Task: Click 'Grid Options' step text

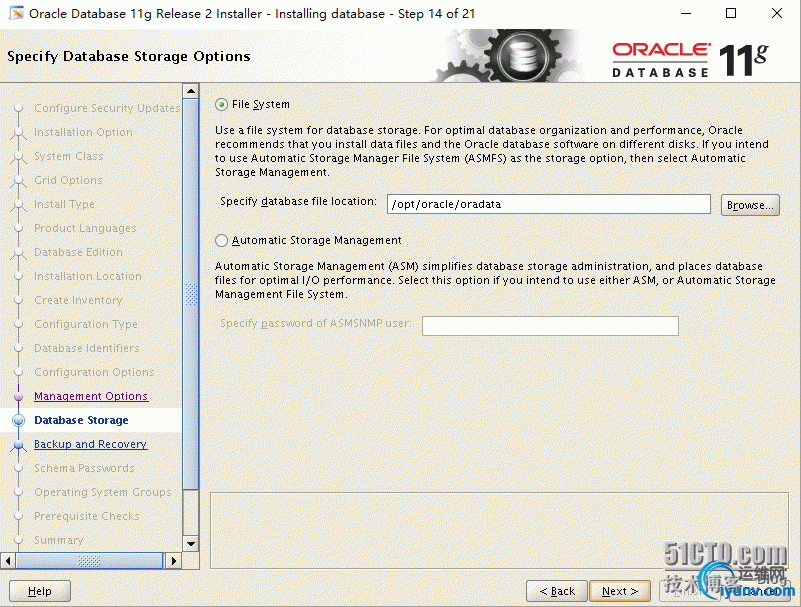Action: [68, 180]
